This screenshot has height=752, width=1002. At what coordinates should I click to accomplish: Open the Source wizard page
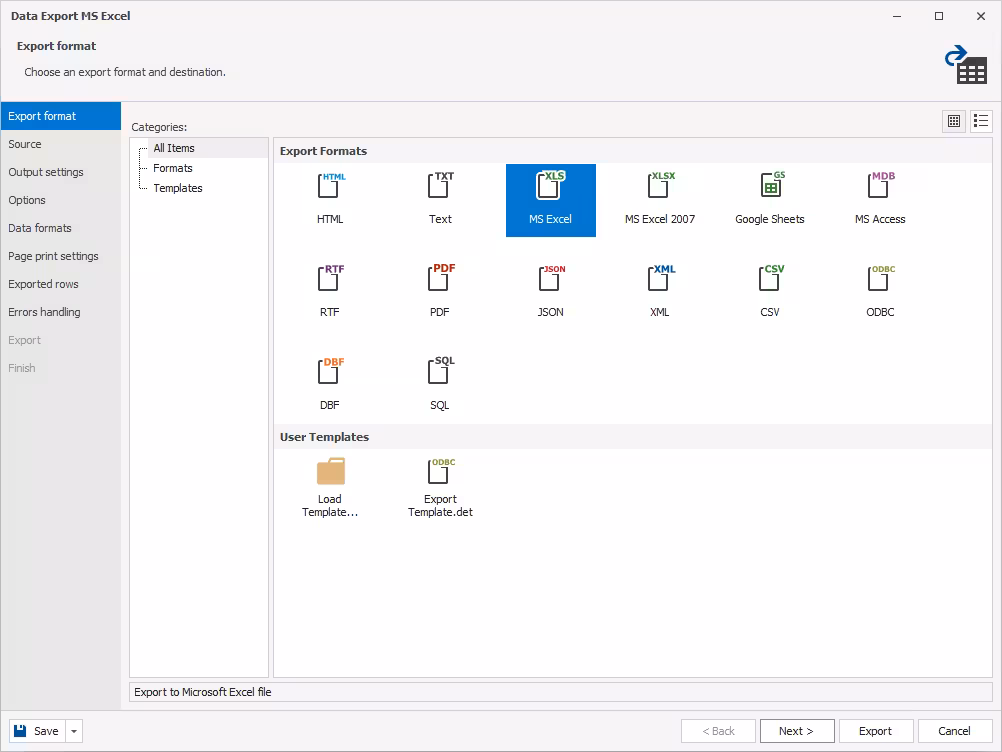(x=61, y=144)
